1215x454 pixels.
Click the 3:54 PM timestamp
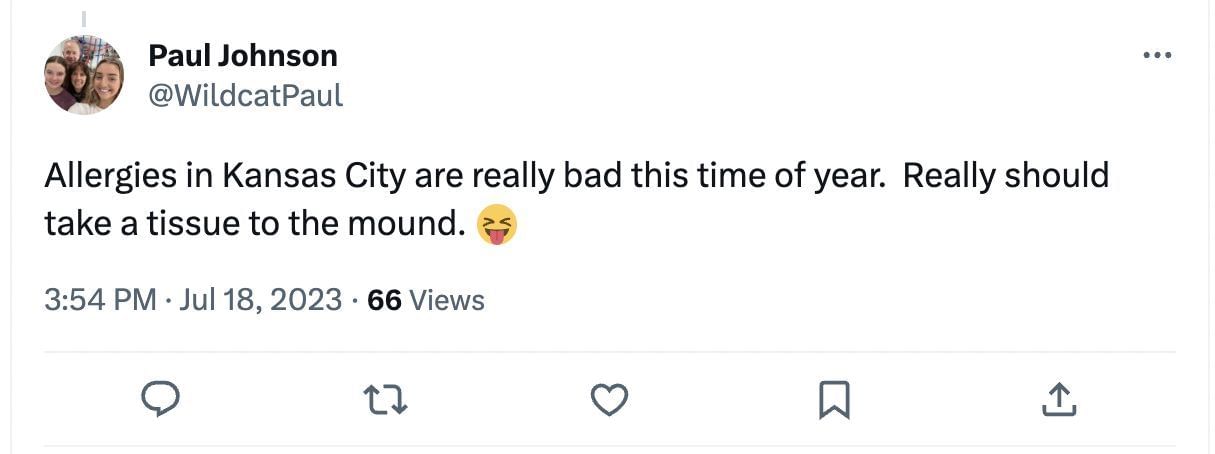(x=100, y=300)
